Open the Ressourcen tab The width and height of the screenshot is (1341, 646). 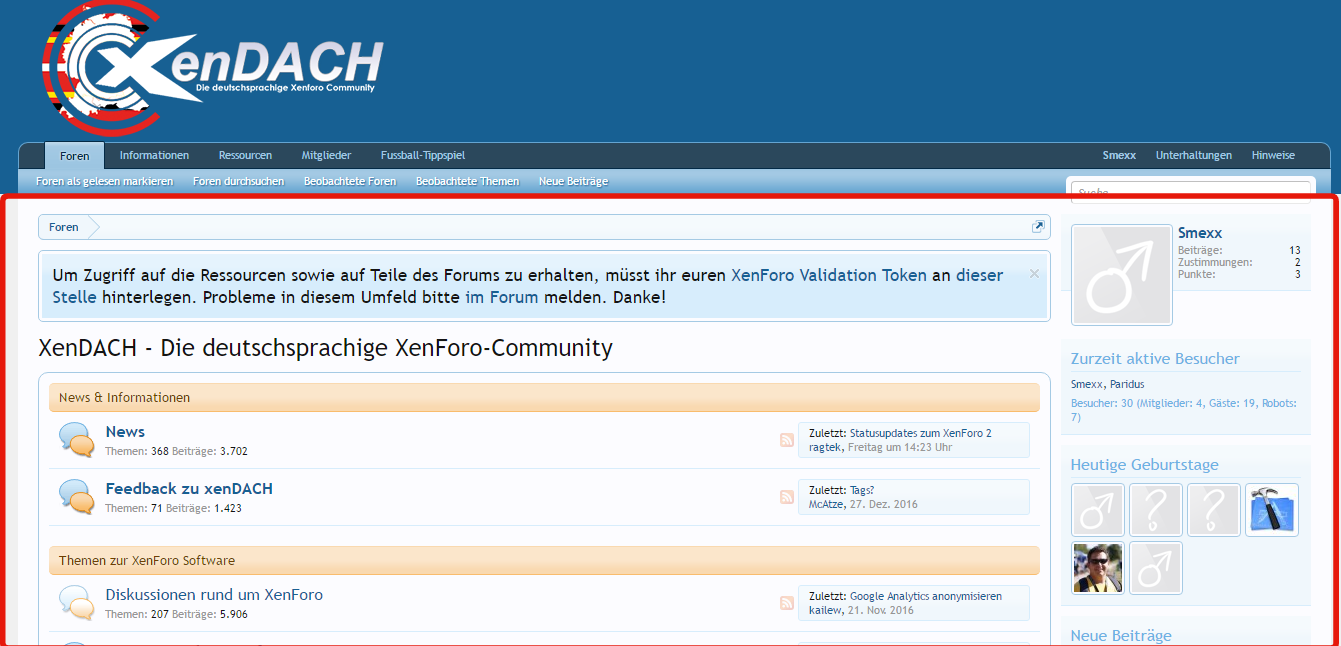click(x=245, y=155)
